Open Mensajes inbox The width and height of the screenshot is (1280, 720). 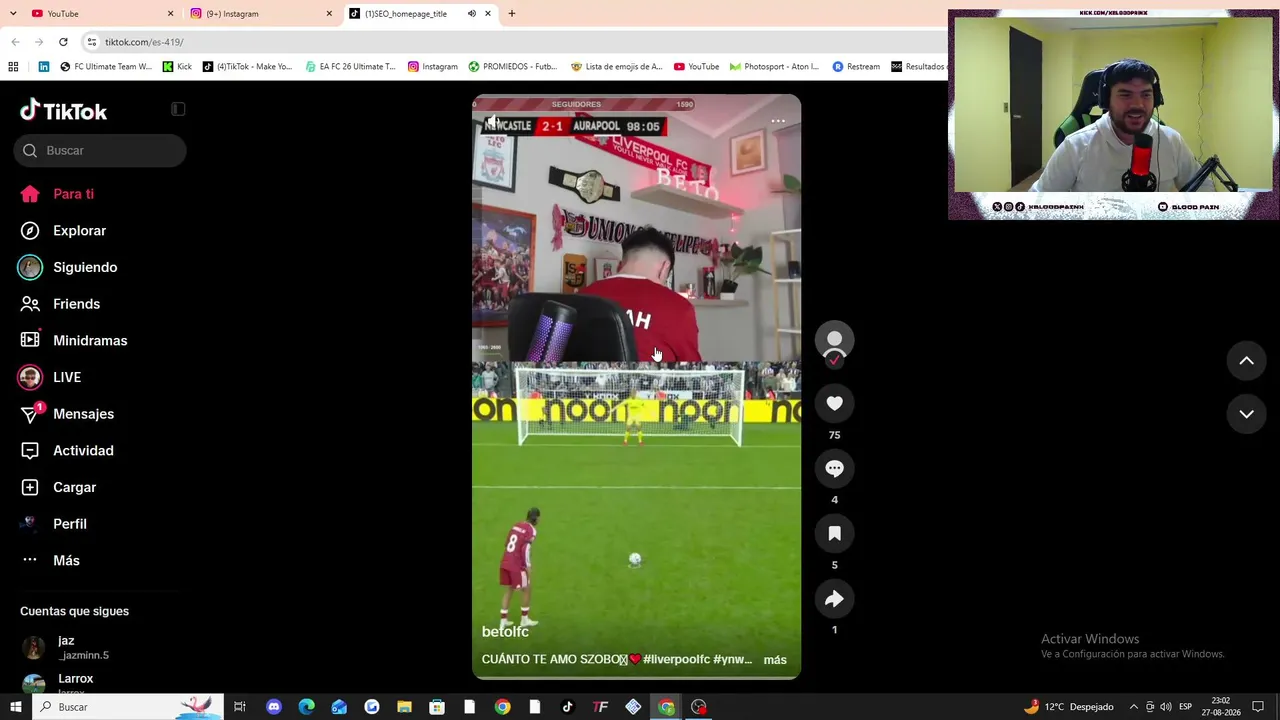tap(67, 414)
